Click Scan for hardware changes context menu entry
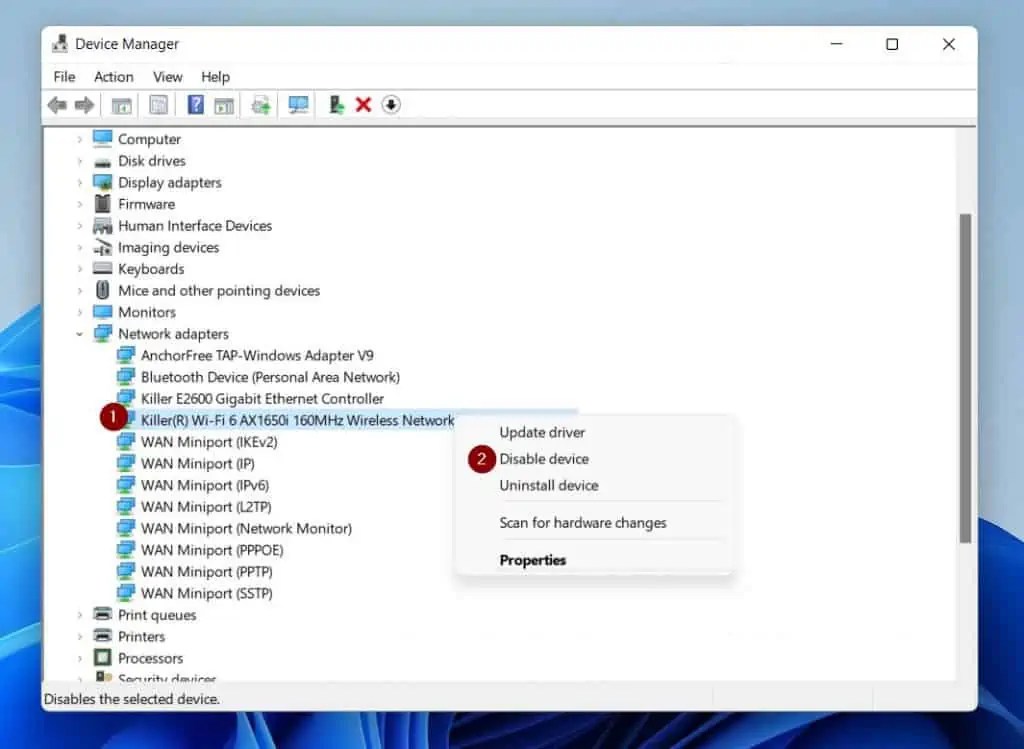 pos(583,522)
